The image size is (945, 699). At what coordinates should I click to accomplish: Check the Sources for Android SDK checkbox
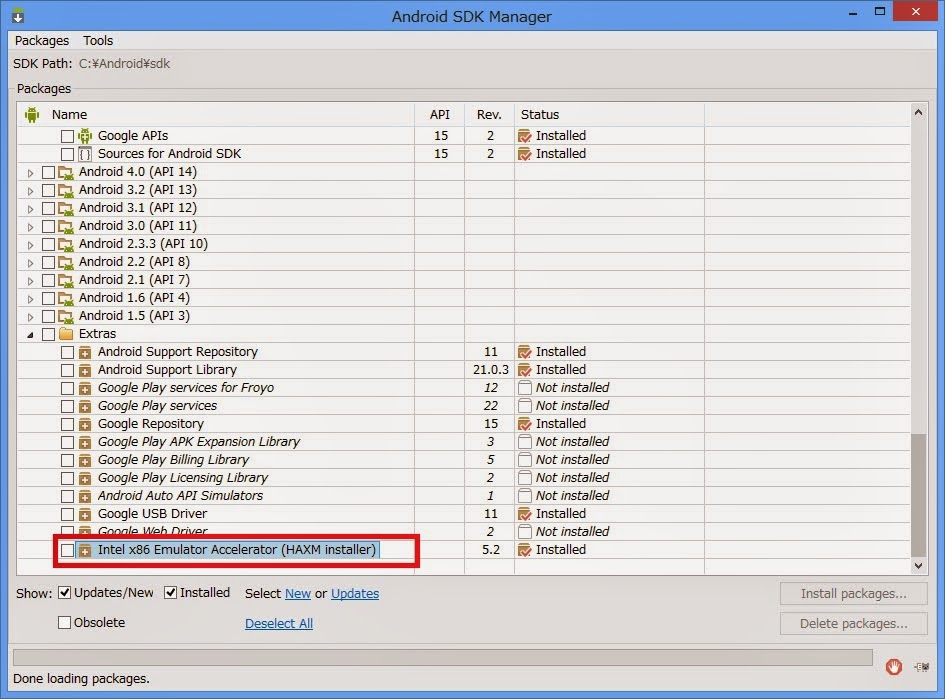pyautogui.click(x=67, y=154)
